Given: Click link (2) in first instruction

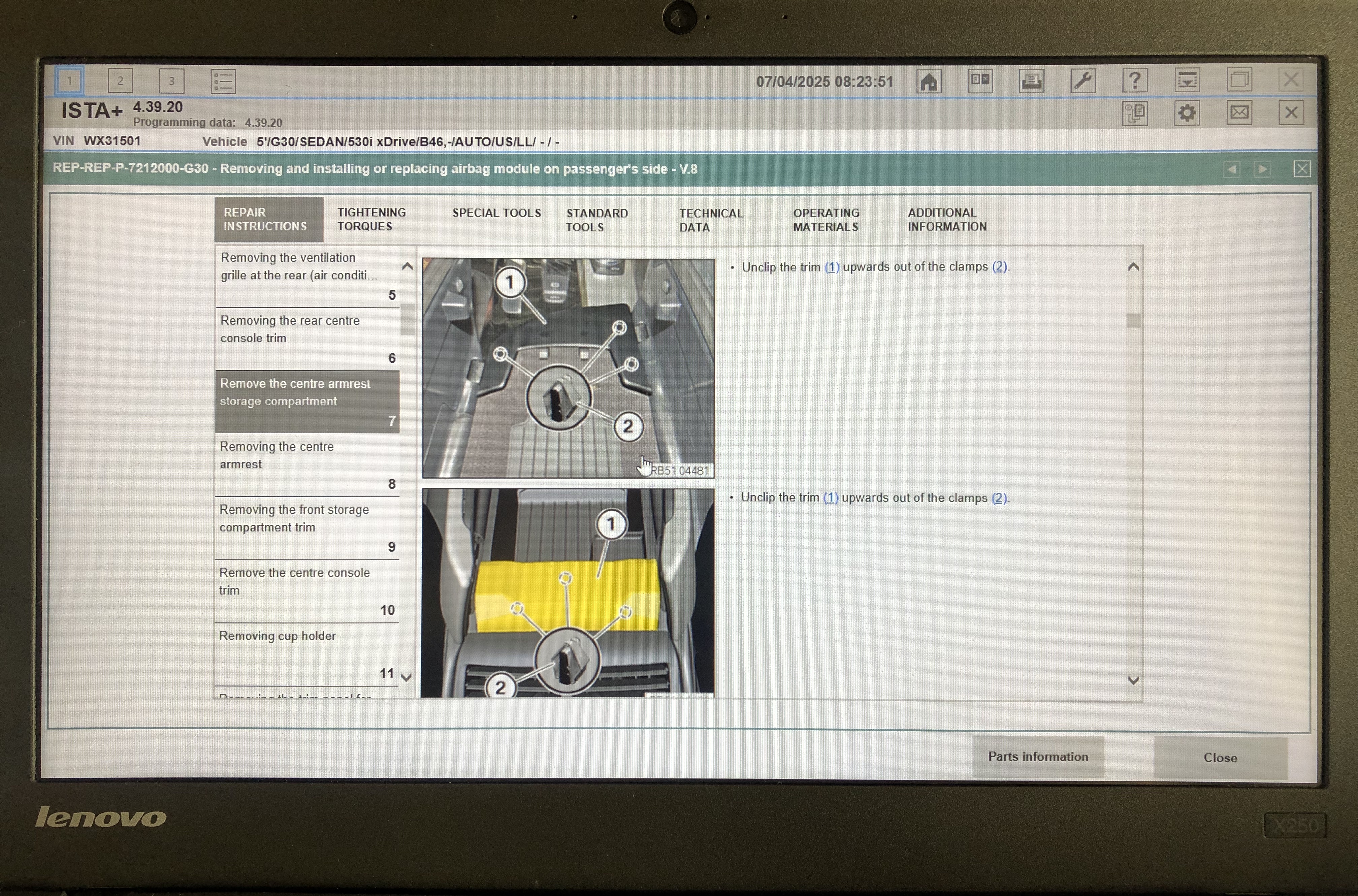Looking at the screenshot, I should point(999,267).
